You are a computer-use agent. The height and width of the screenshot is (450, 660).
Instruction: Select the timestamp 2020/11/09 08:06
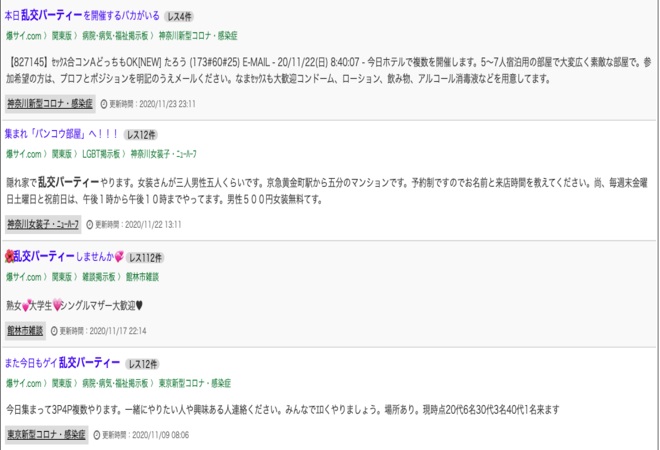(x=160, y=435)
